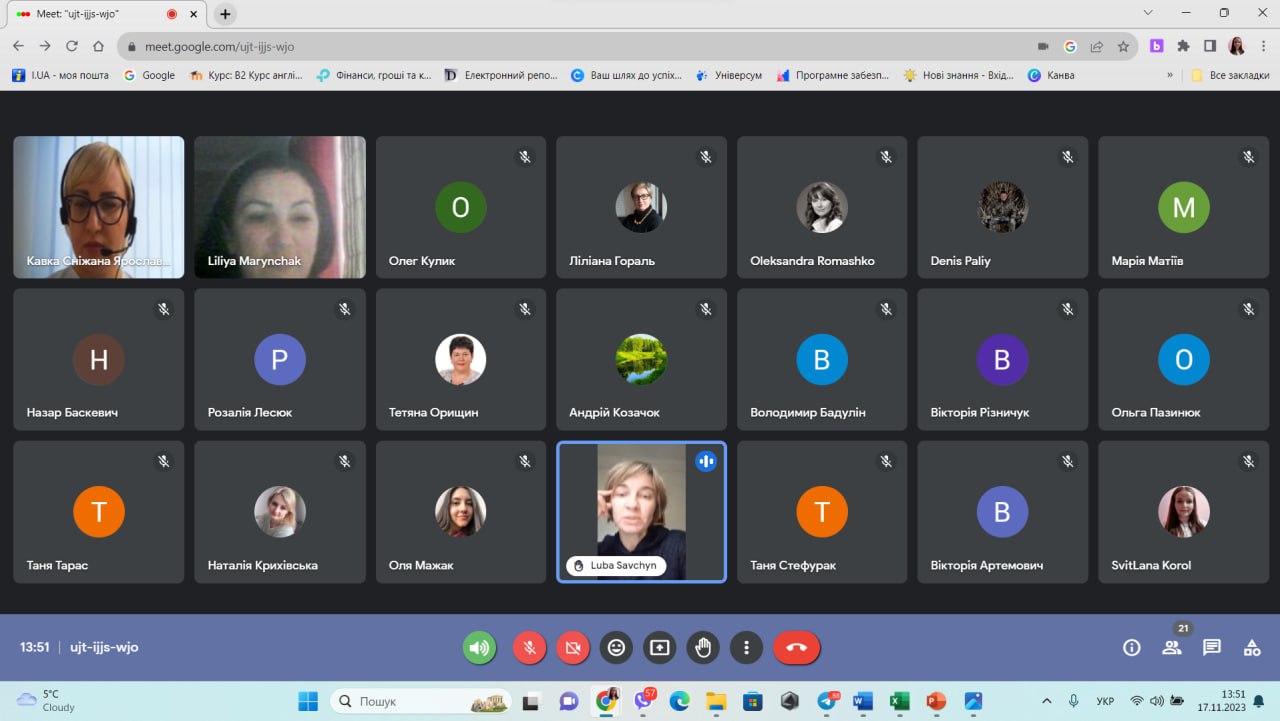Screen dimensions: 1280x721
Task: Open the Activities shapes icon
Action: click(x=1251, y=648)
